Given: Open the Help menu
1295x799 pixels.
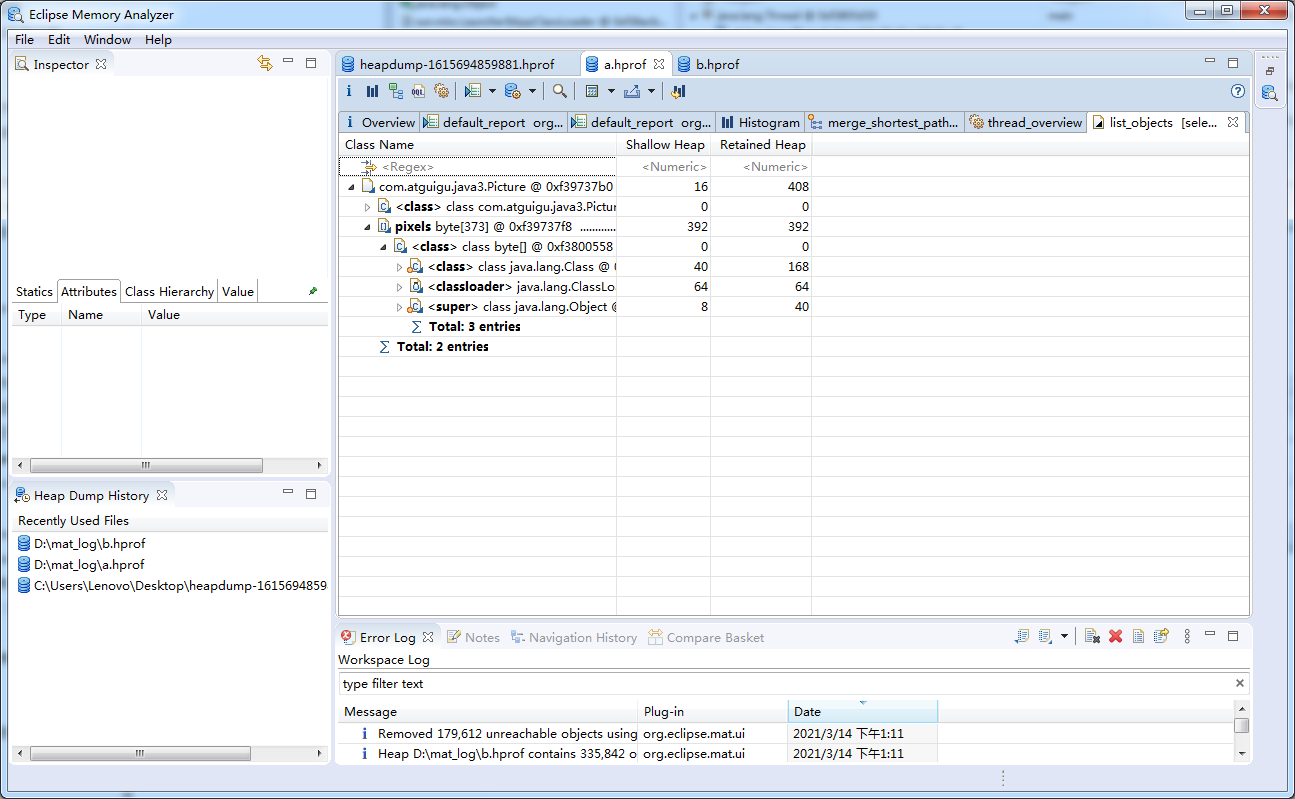Looking at the screenshot, I should [x=158, y=40].
